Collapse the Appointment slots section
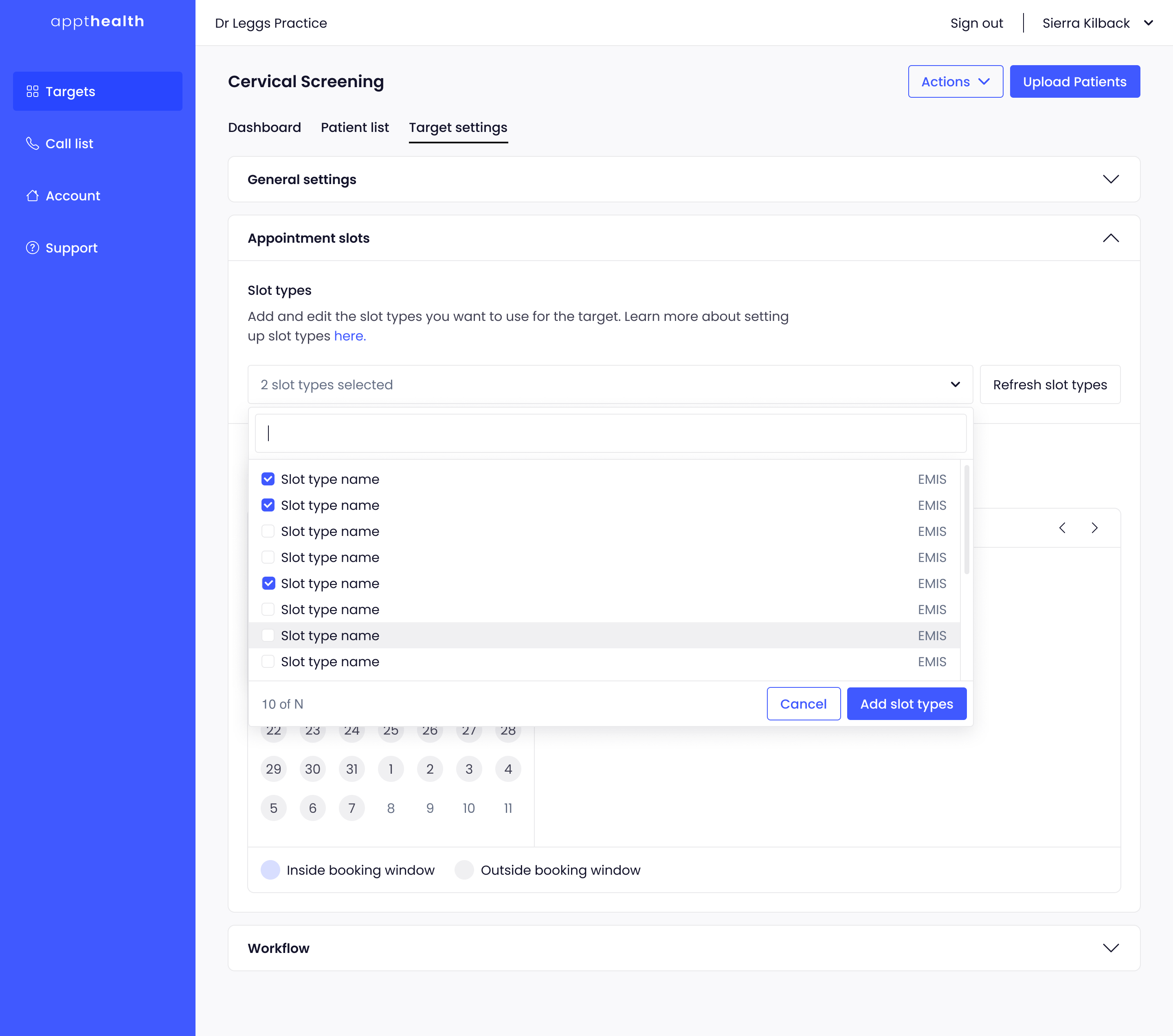The height and width of the screenshot is (1036, 1173). [1110, 238]
